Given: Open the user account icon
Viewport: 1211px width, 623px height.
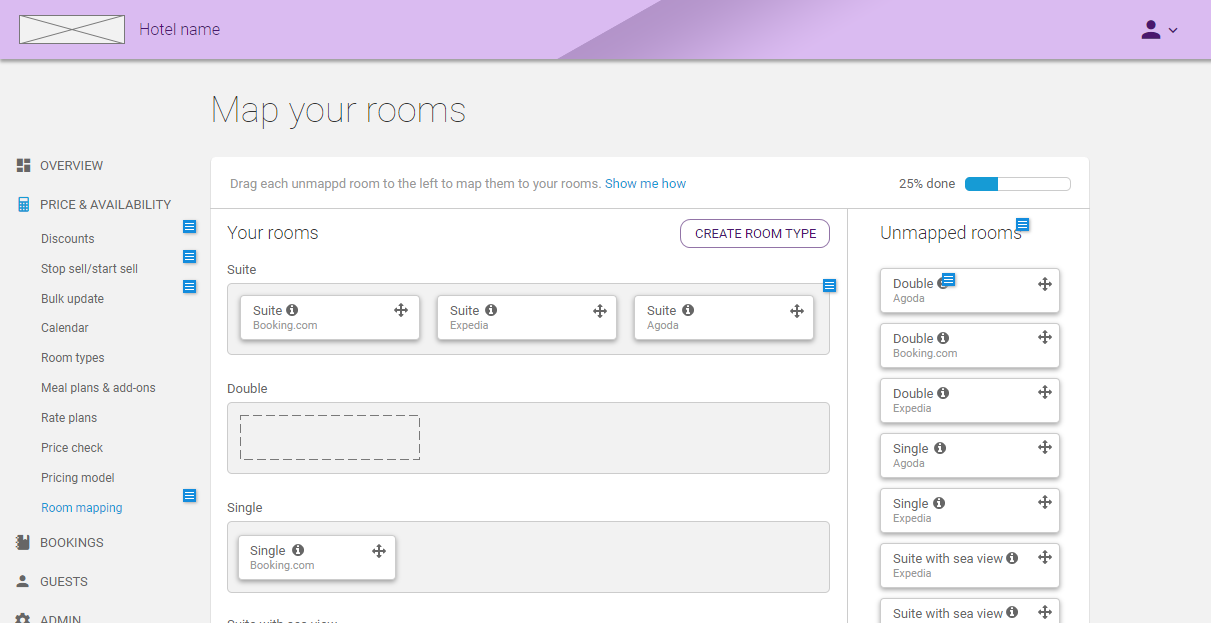Looking at the screenshot, I should click(x=1151, y=30).
